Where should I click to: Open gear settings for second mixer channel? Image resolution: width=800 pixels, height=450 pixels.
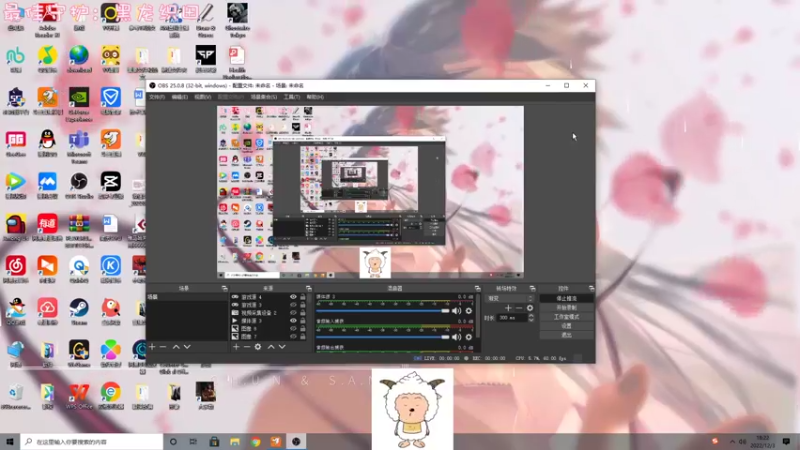(x=469, y=337)
